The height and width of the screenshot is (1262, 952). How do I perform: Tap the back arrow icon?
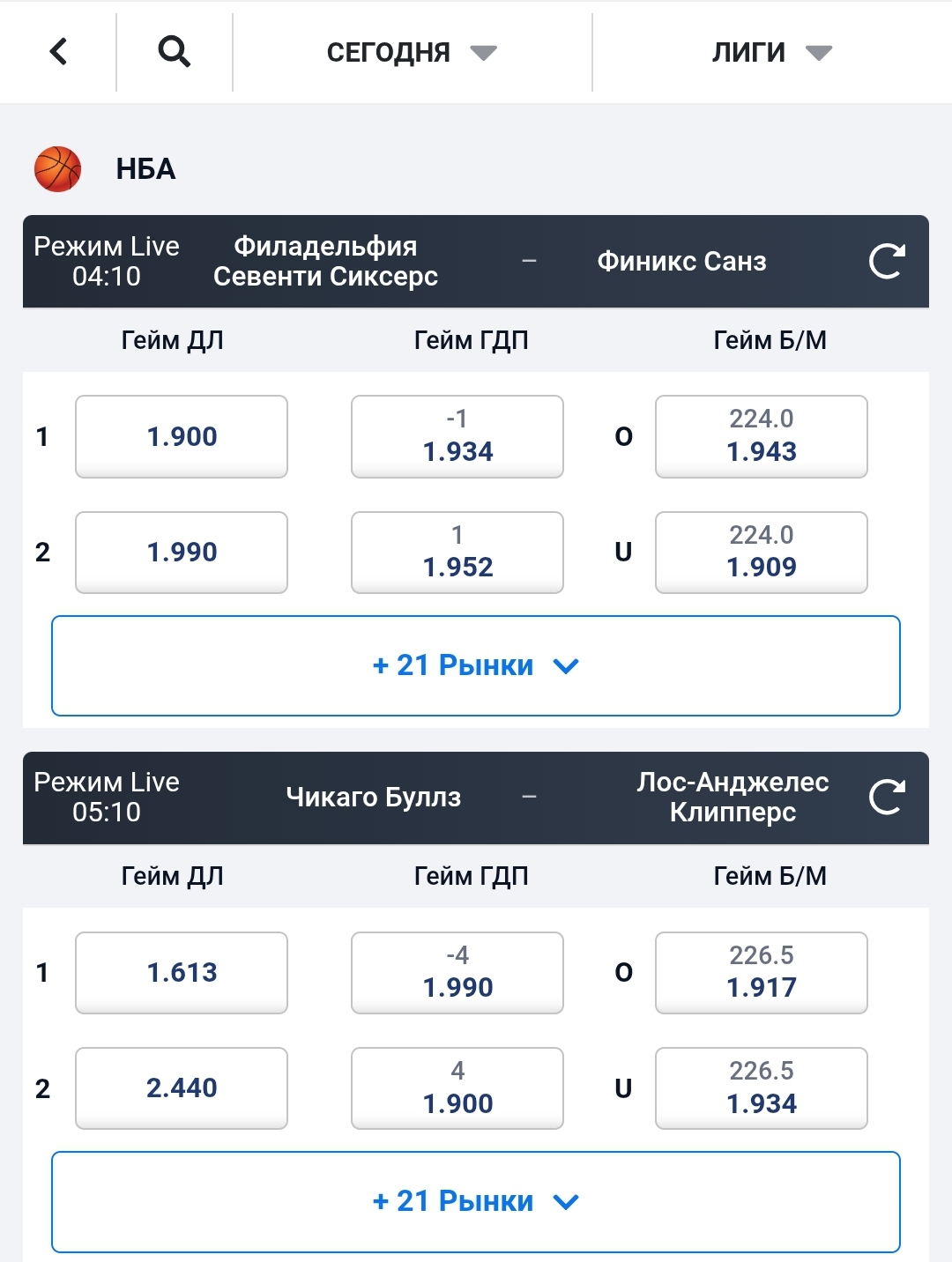tap(58, 52)
